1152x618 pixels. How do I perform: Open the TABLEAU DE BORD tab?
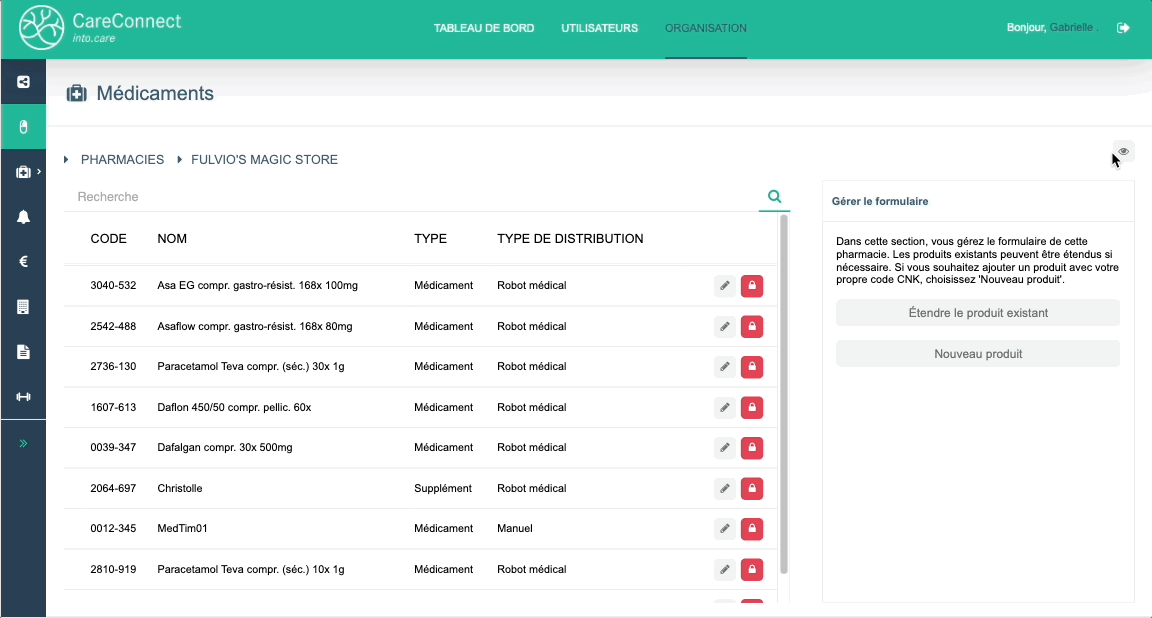[x=483, y=28]
